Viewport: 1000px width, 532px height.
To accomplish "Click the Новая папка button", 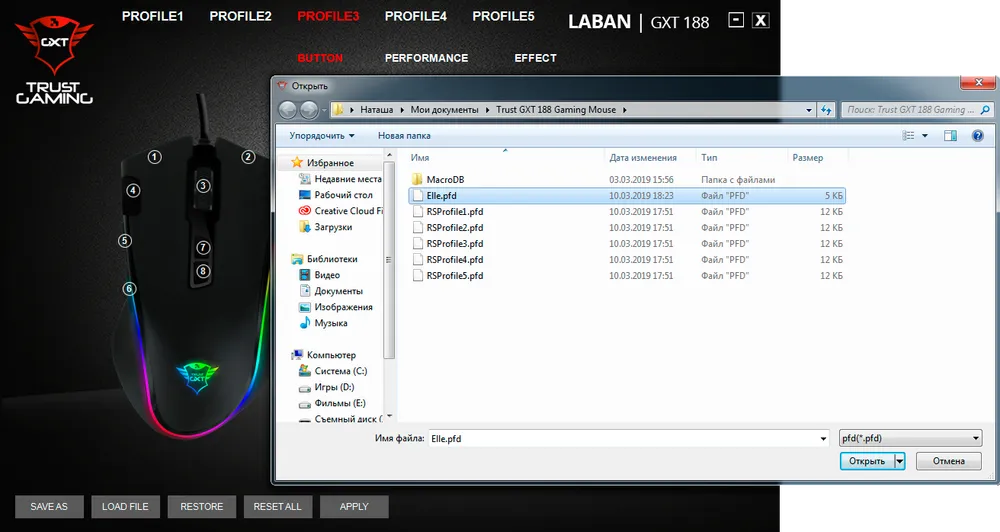I will [404, 135].
